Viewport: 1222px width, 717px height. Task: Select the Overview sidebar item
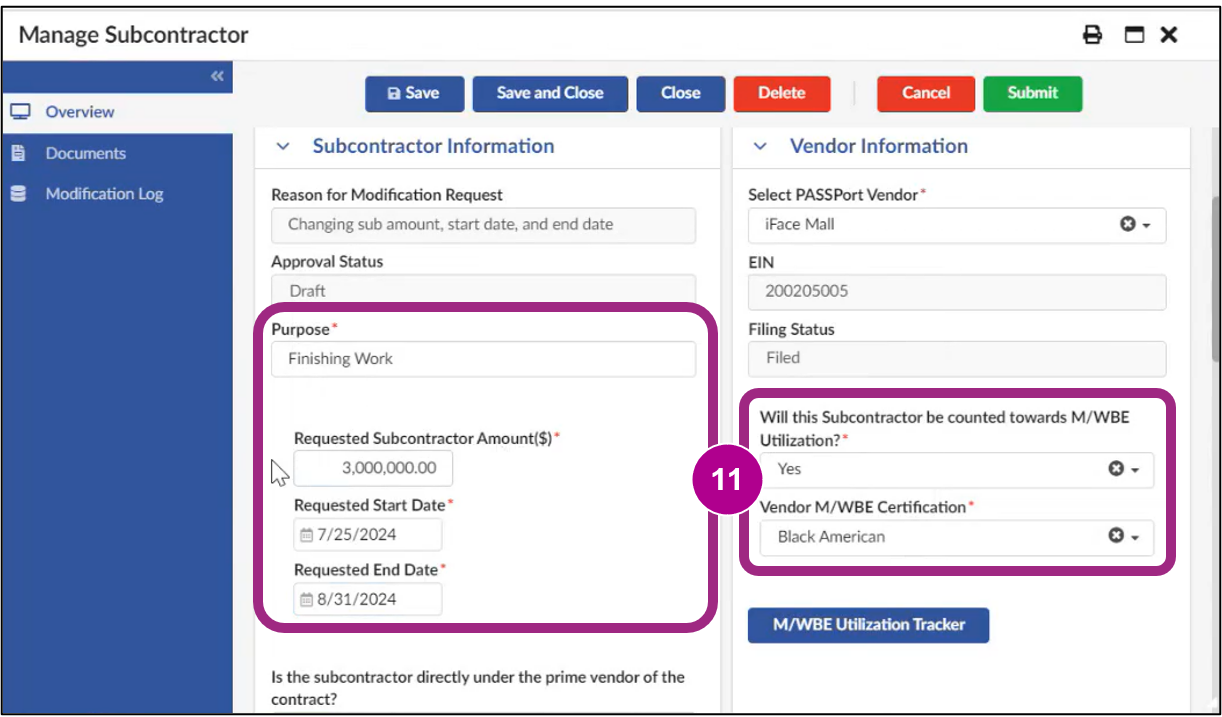[x=80, y=112]
